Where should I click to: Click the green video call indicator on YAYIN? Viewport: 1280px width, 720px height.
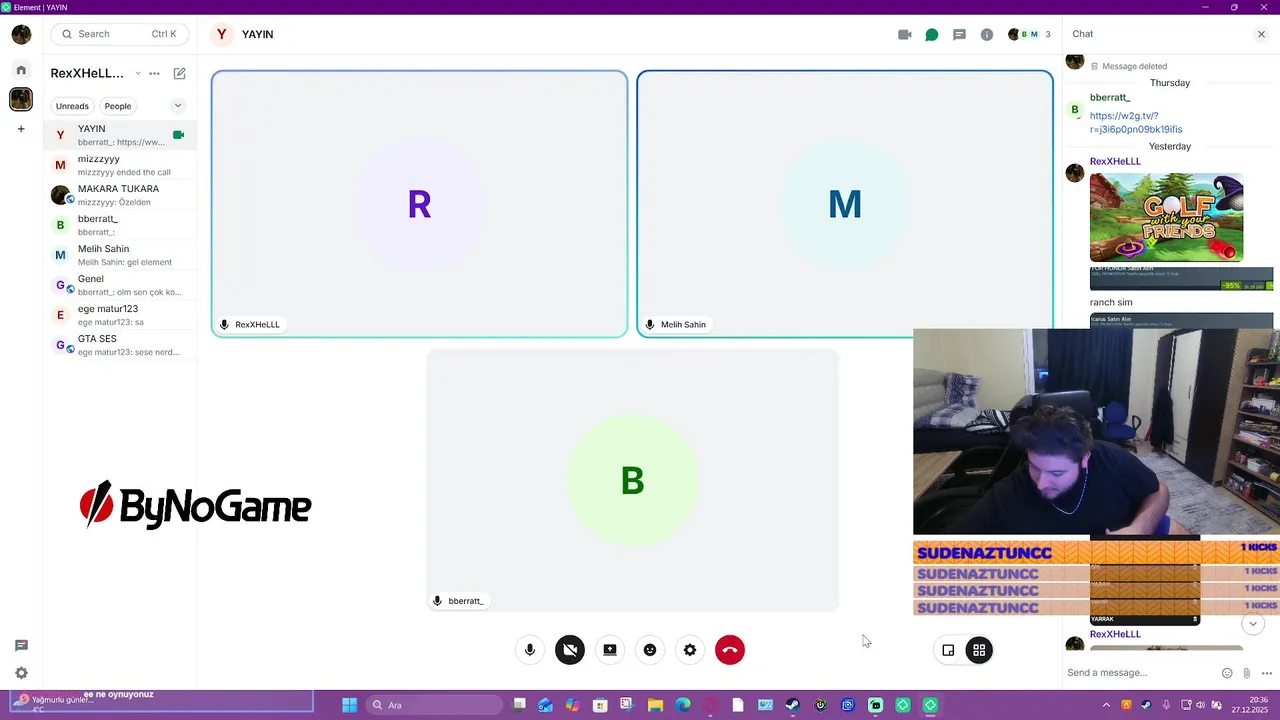coord(179,135)
